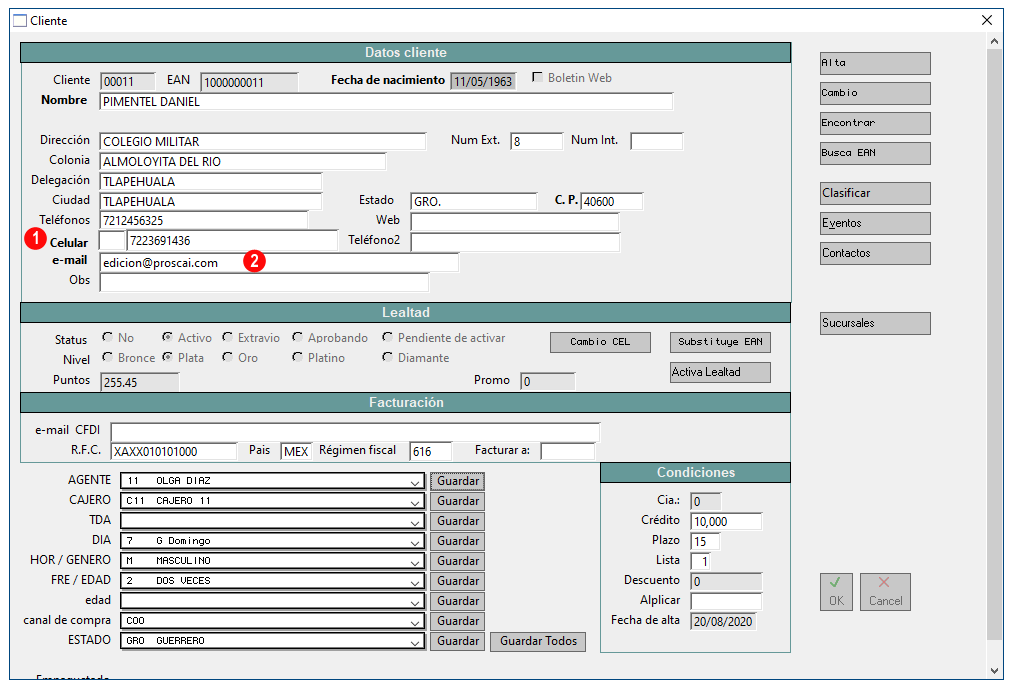Select Pendiente de activar status option
1013x688 pixels.
[x=387, y=337]
